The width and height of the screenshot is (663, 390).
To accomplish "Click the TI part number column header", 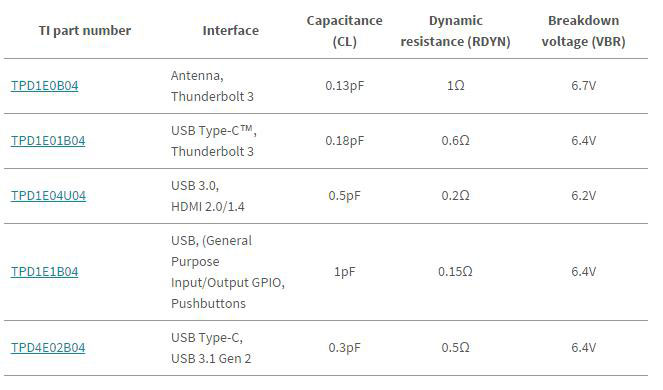I will click(x=85, y=30).
